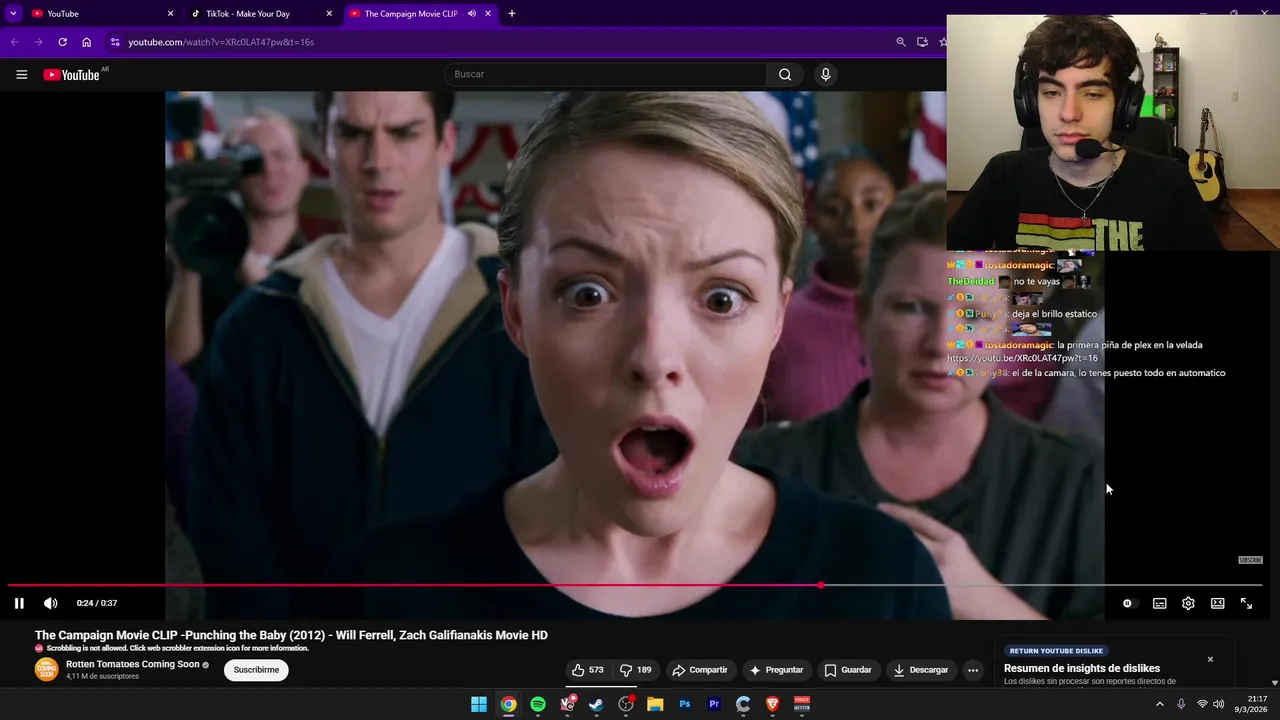Open Spotify from the taskbar
The height and width of the screenshot is (720, 1280).
[538, 704]
